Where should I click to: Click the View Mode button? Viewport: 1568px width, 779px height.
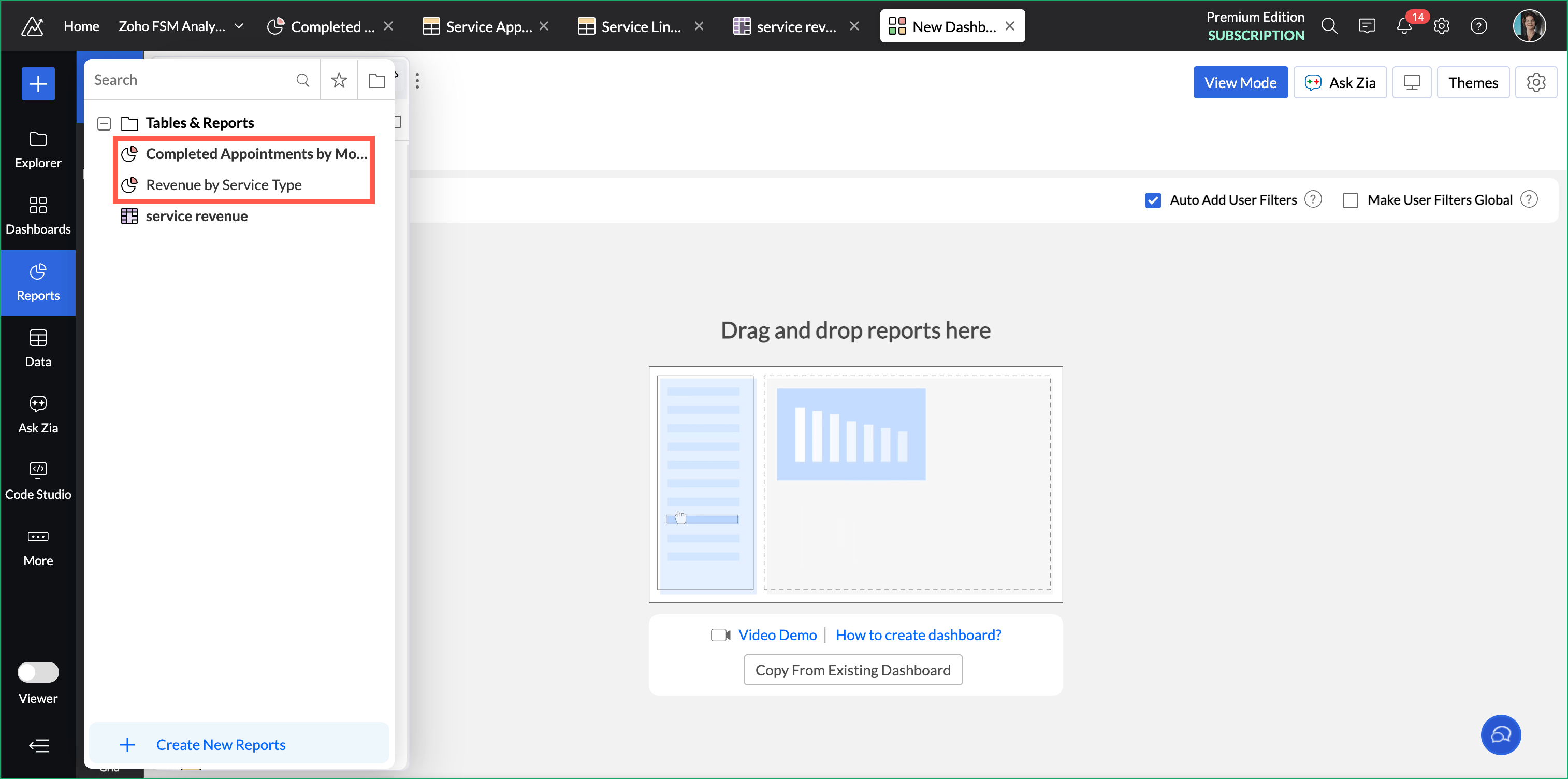pos(1240,82)
